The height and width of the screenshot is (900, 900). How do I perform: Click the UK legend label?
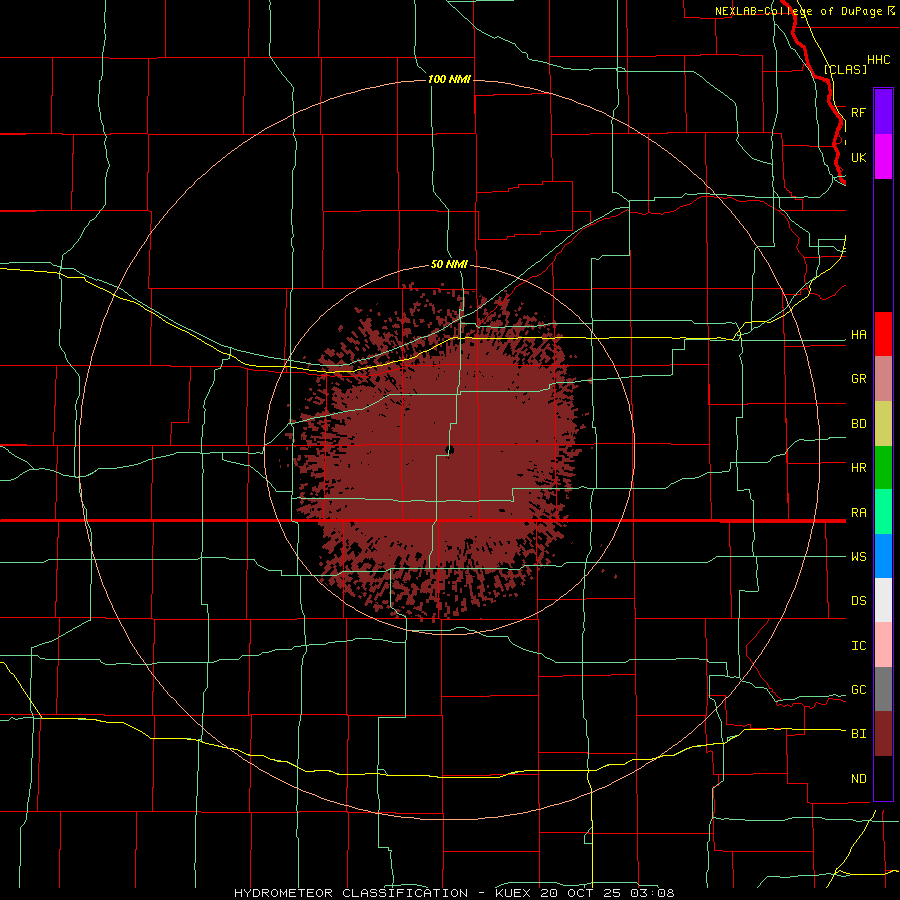(858, 157)
